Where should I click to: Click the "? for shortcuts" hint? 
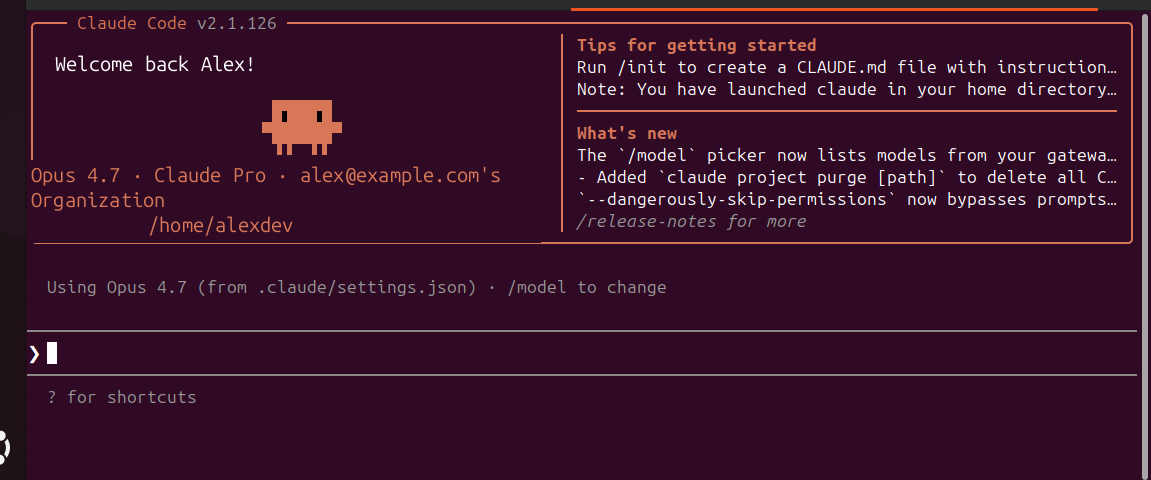pos(122,398)
